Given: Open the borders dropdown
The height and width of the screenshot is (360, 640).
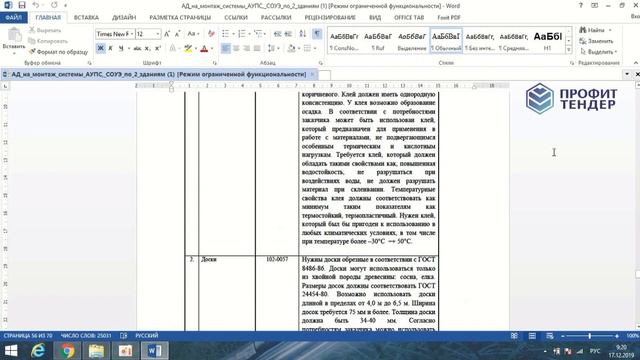Looking at the screenshot, I should click(x=315, y=49).
